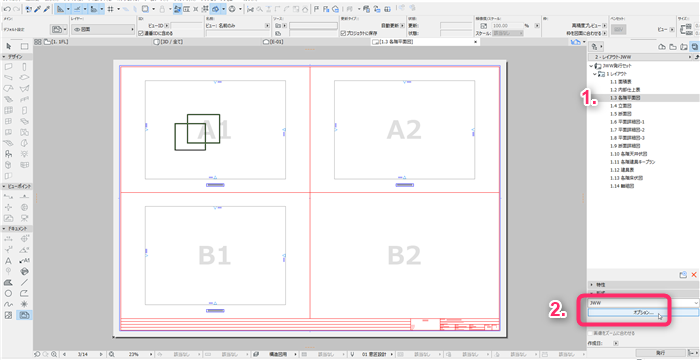Open the layer dropdown in info box
This screenshot has width=700, height=360.
coord(103,29)
